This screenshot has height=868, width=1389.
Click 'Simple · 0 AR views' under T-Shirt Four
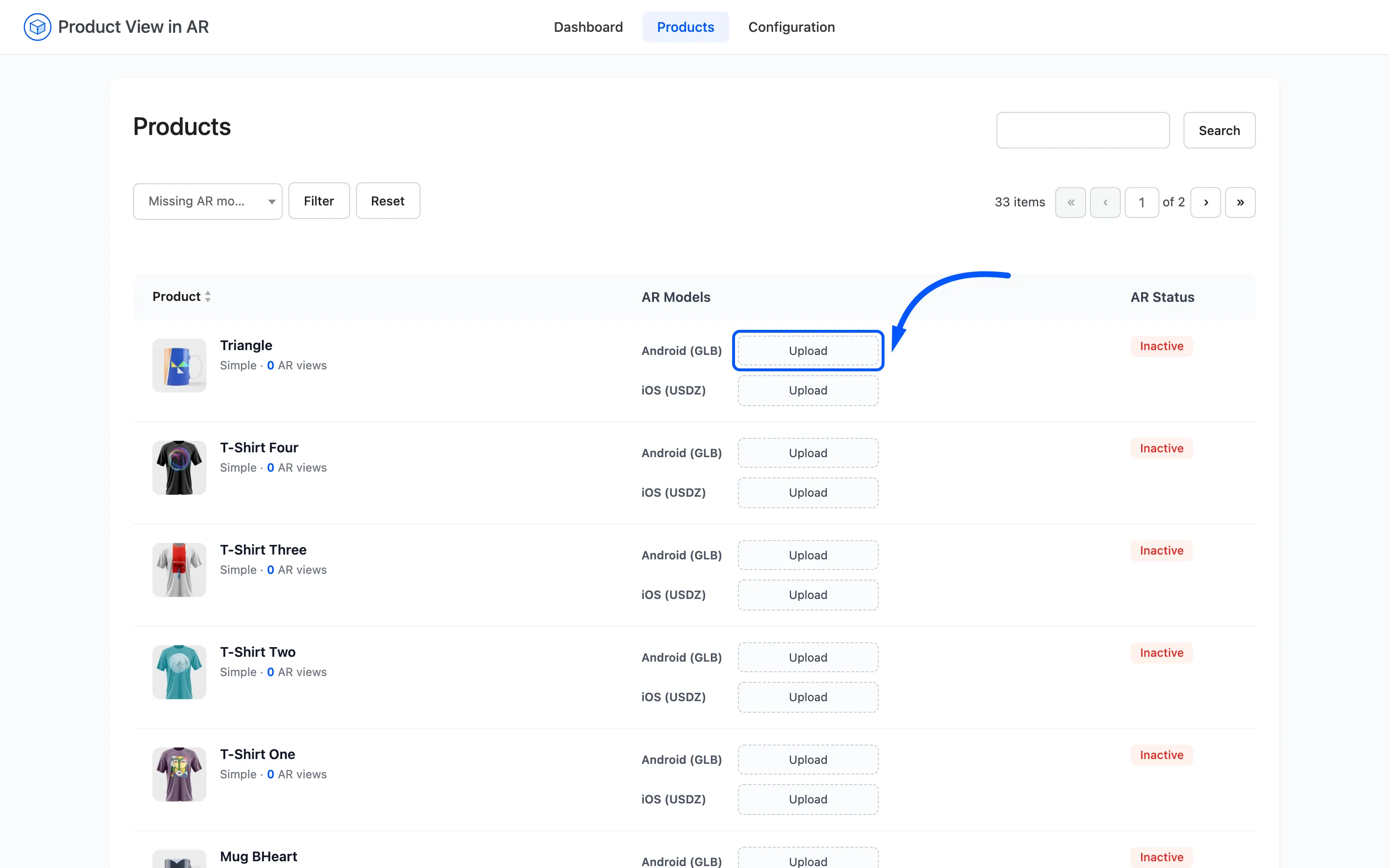coord(273,467)
